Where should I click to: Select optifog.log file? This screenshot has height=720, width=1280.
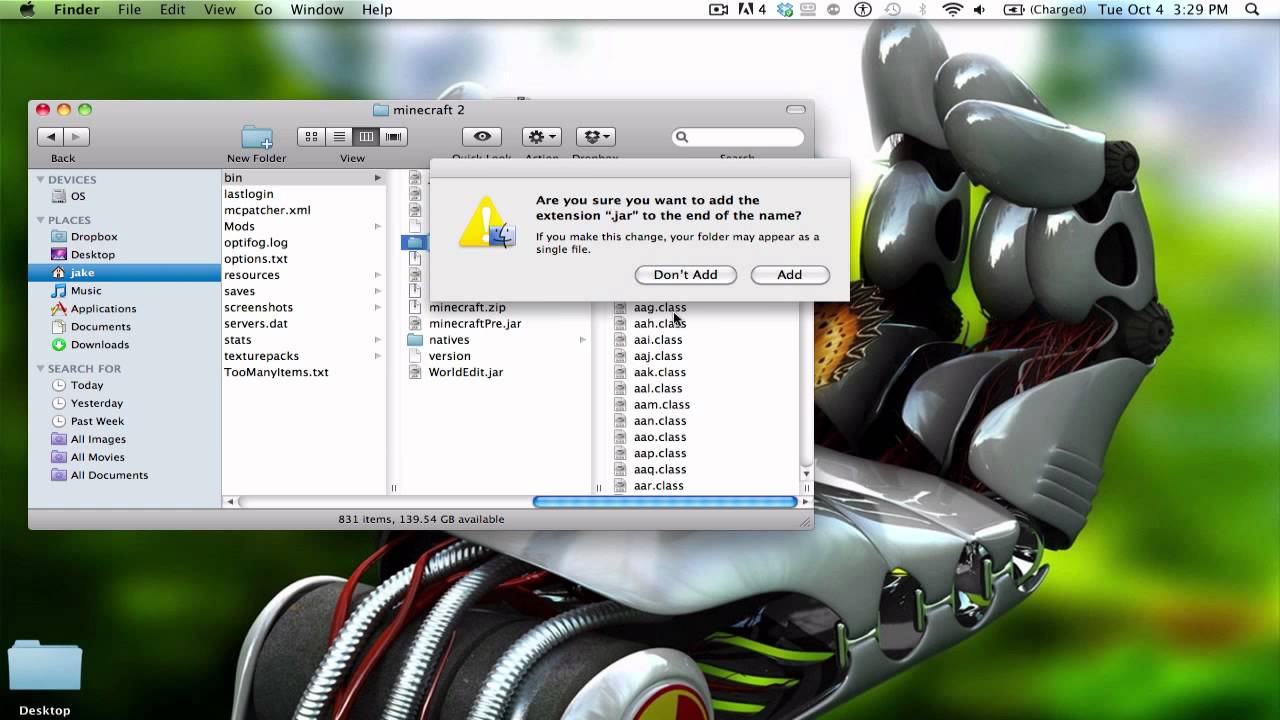tap(256, 242)
